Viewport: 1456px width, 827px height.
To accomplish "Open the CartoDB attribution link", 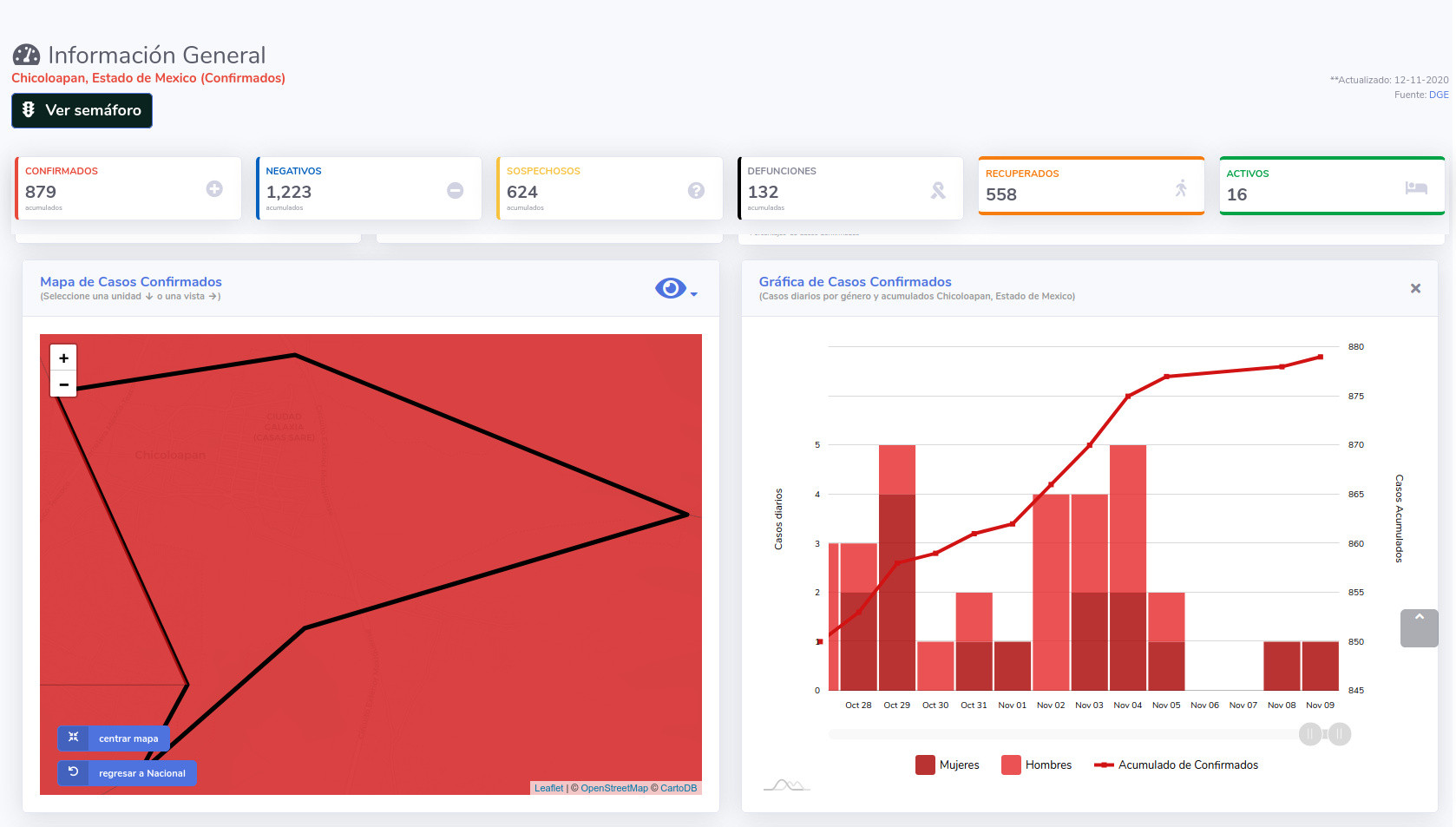I will tap(679, 788).
